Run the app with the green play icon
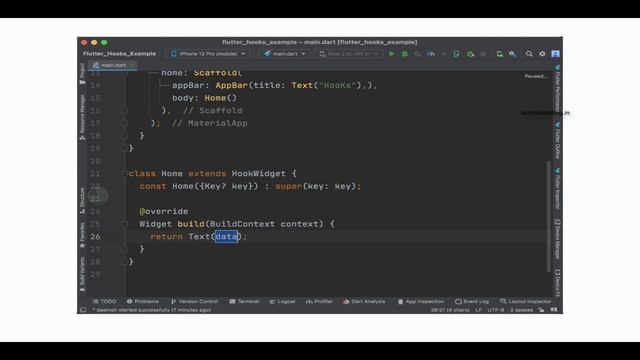This screenshot has width=640, height=360. pyautogui.click(x=392, y=54)
